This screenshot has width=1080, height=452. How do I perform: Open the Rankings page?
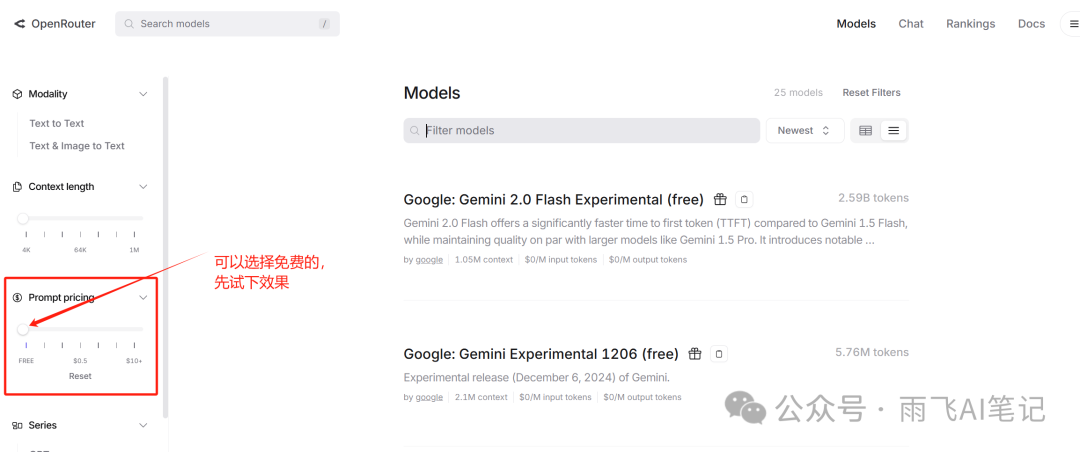(970, 23)
